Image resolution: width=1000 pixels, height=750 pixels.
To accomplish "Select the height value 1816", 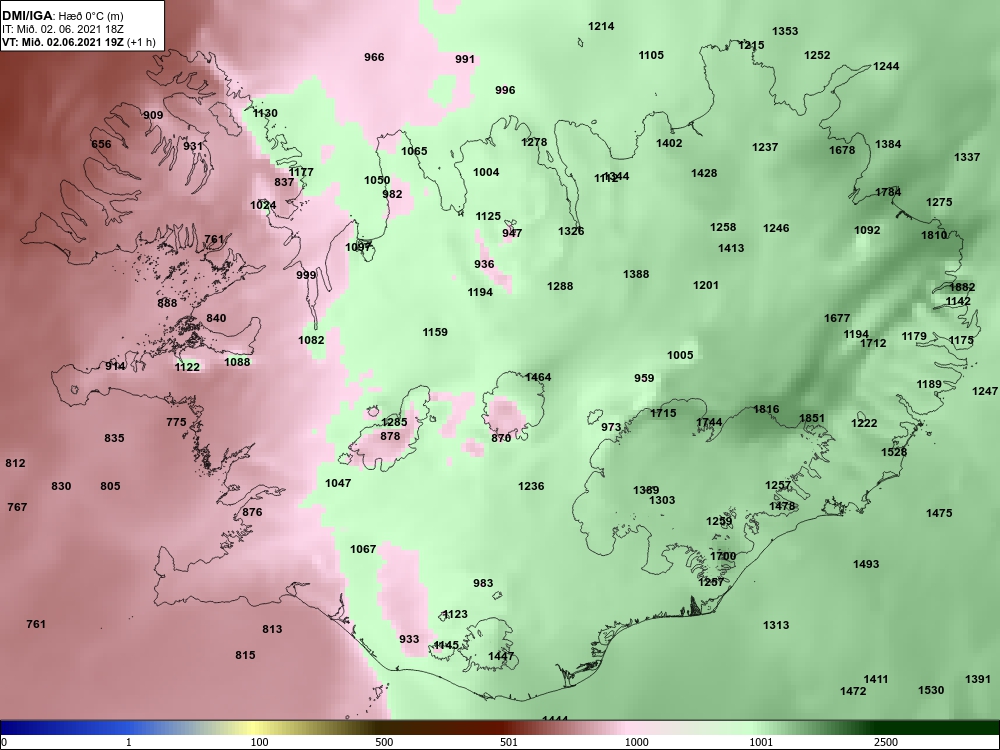I will [x=766, y=409].
